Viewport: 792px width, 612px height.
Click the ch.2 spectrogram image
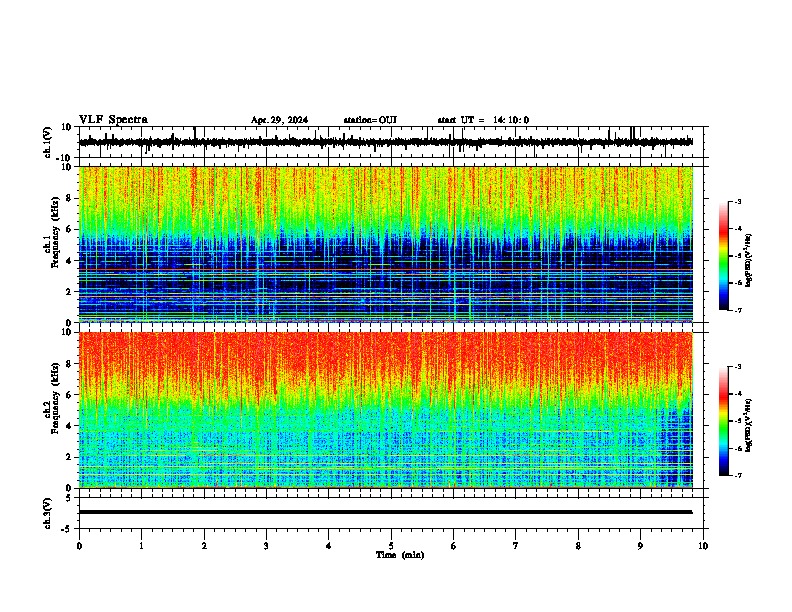point(386,410)
